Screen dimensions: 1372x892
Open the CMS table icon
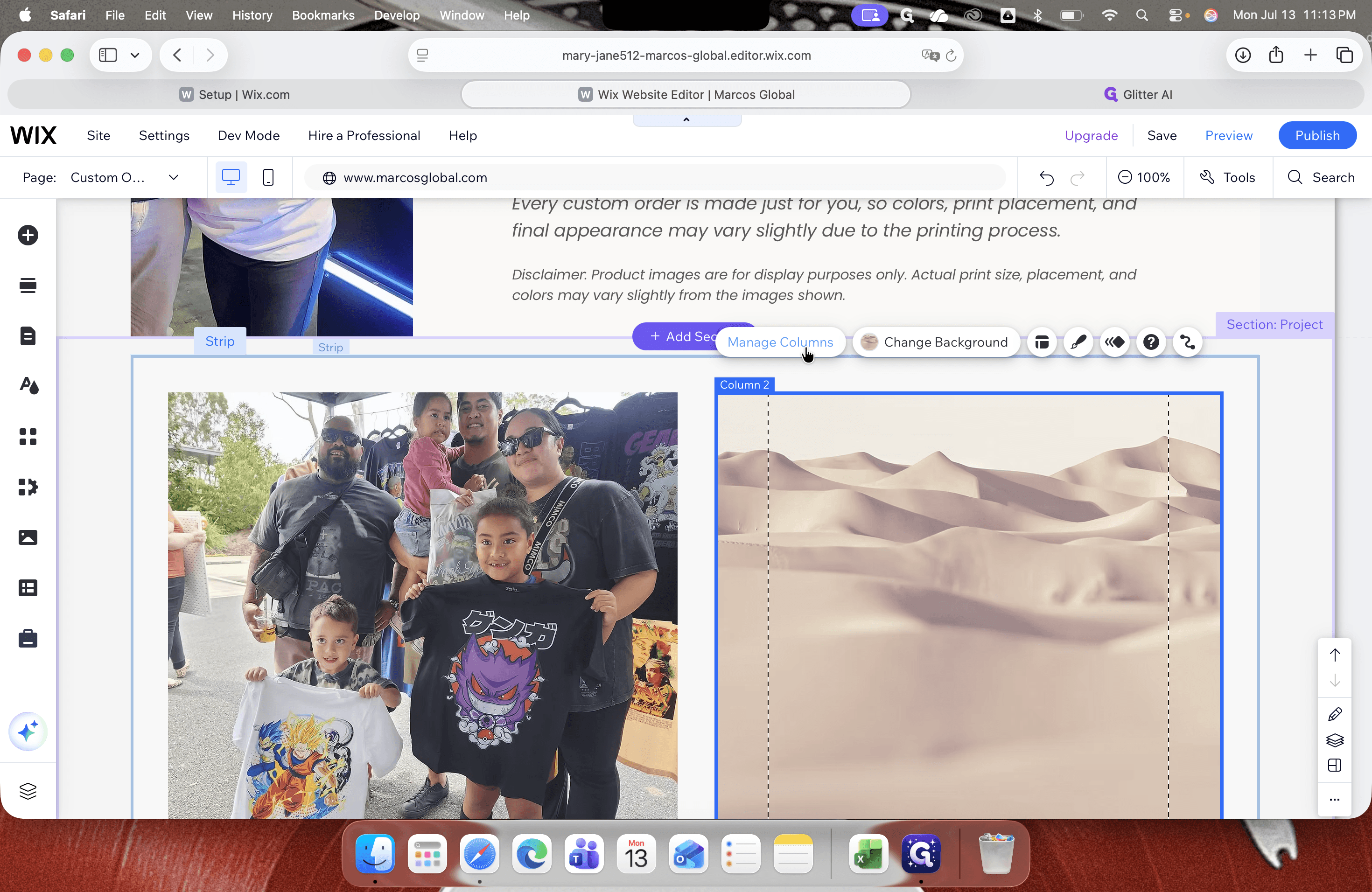point(28,588)
